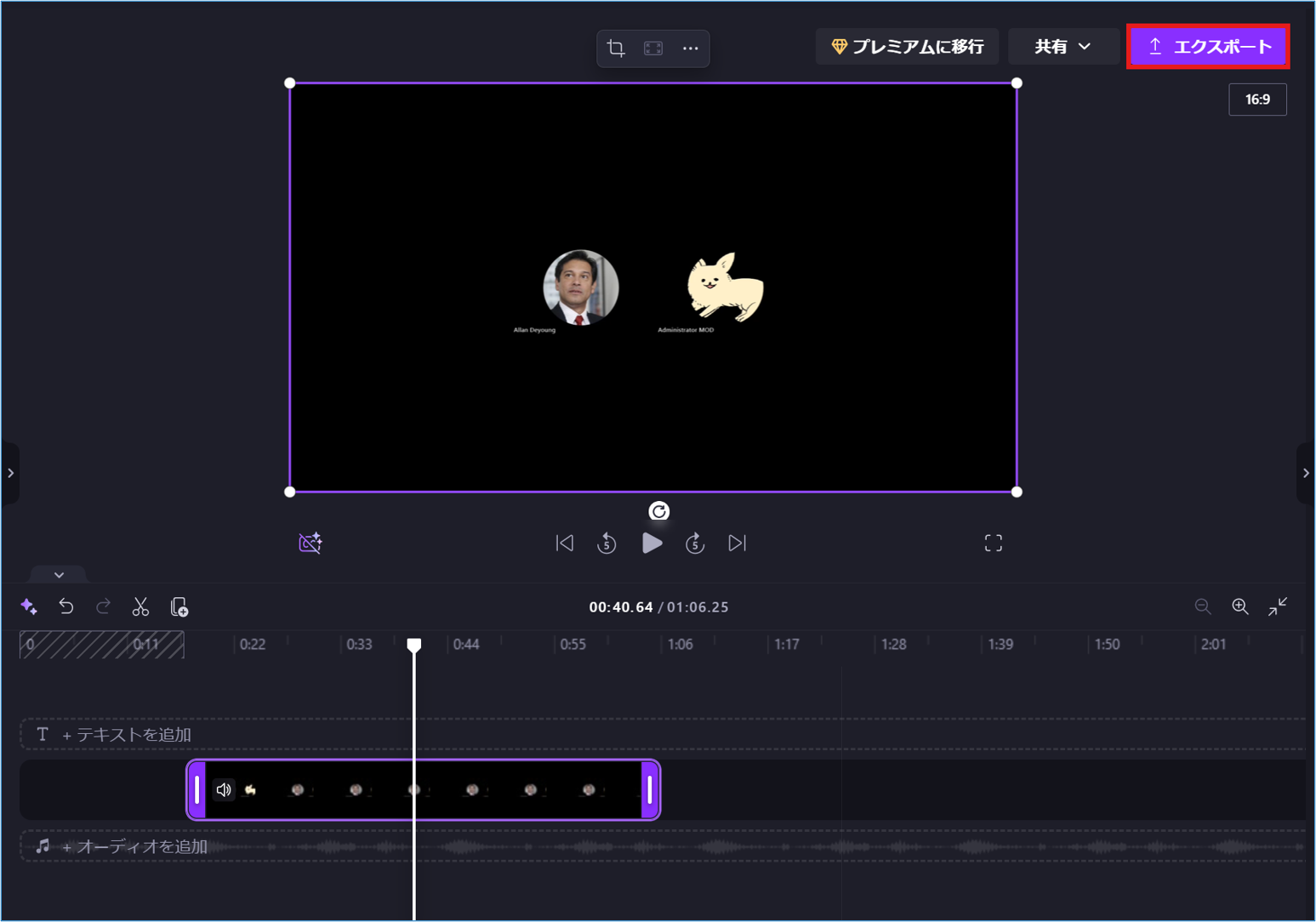
Task: Enter fullscreen preview mode
Action: point(993,543)
